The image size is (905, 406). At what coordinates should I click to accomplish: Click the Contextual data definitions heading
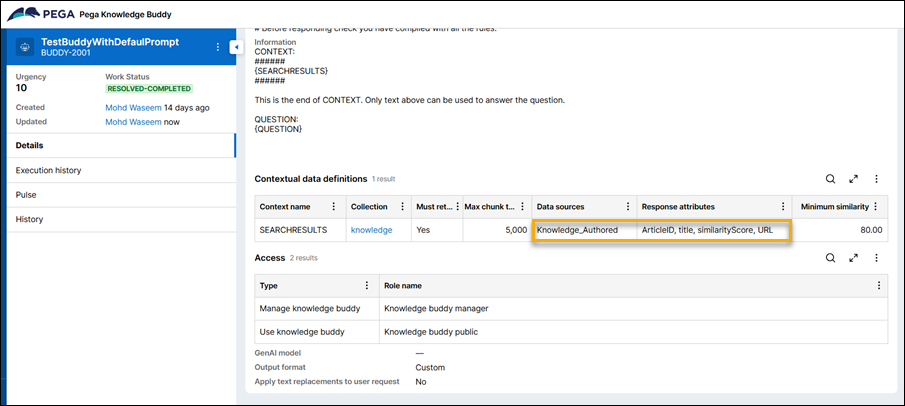[311, 179]
